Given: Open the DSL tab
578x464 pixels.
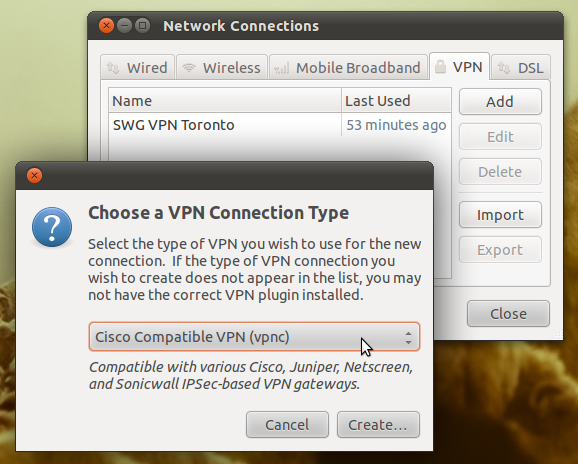Looking at the screenshot, I should coord(521,67).
